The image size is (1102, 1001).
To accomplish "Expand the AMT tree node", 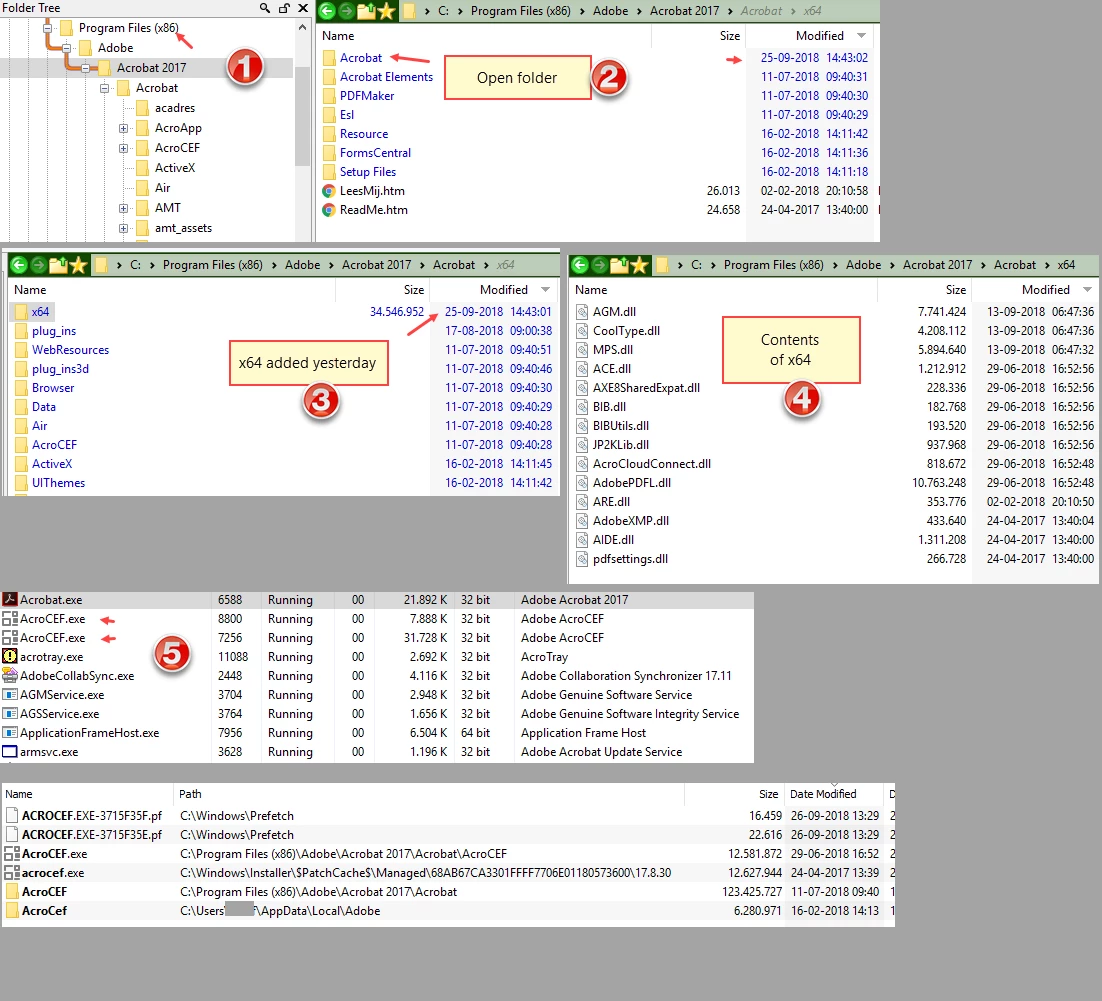I will (123, 208).
